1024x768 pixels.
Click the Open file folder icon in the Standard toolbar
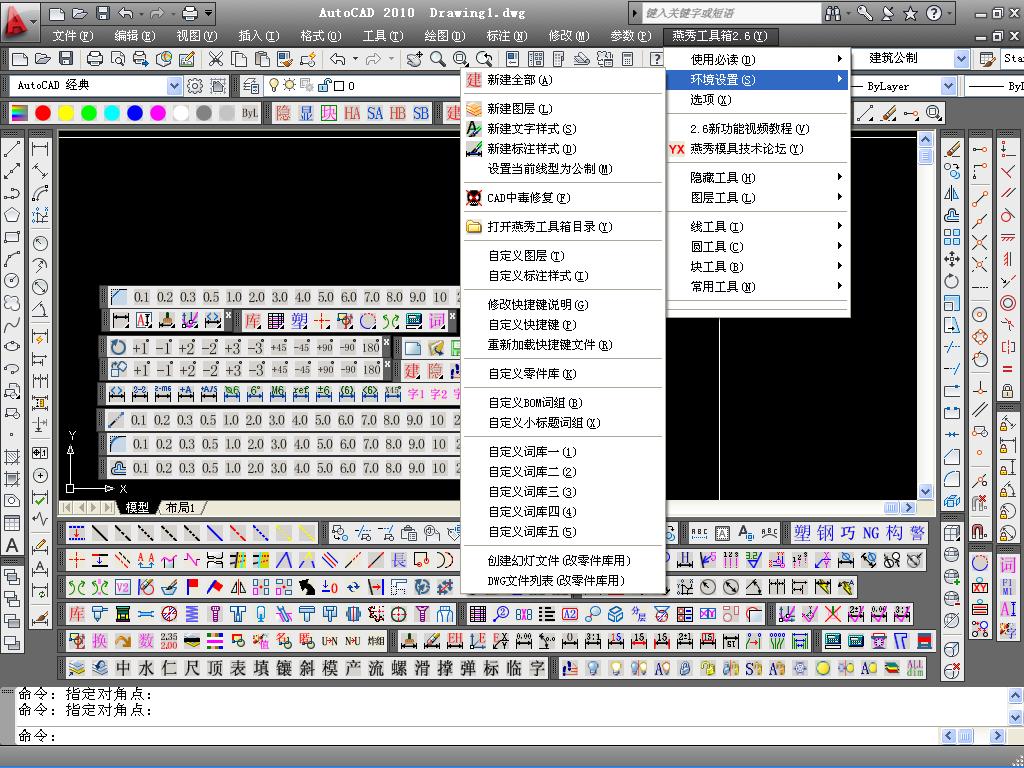[x=42, y=59]
